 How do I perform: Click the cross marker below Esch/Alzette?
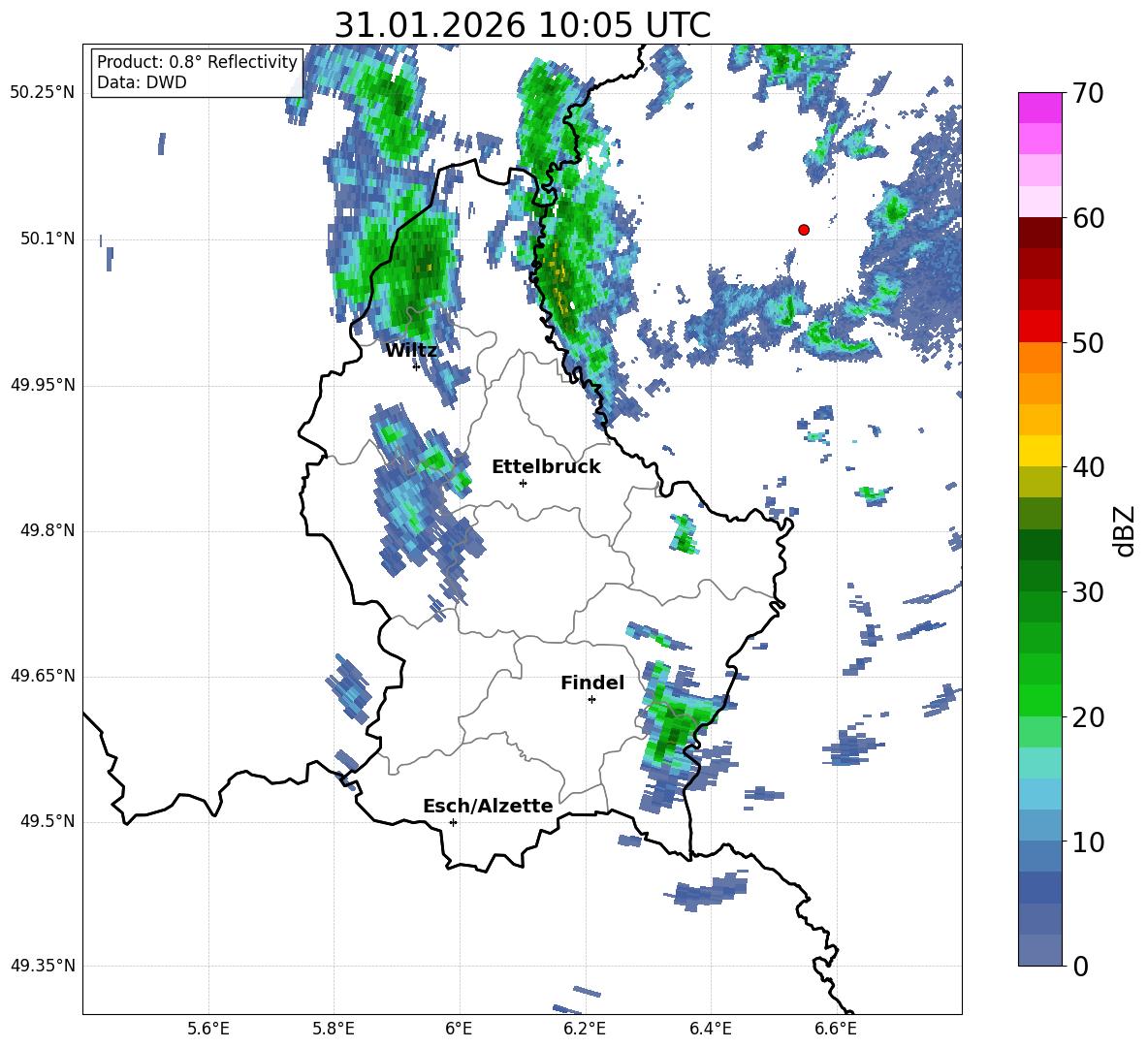(453, 822)
